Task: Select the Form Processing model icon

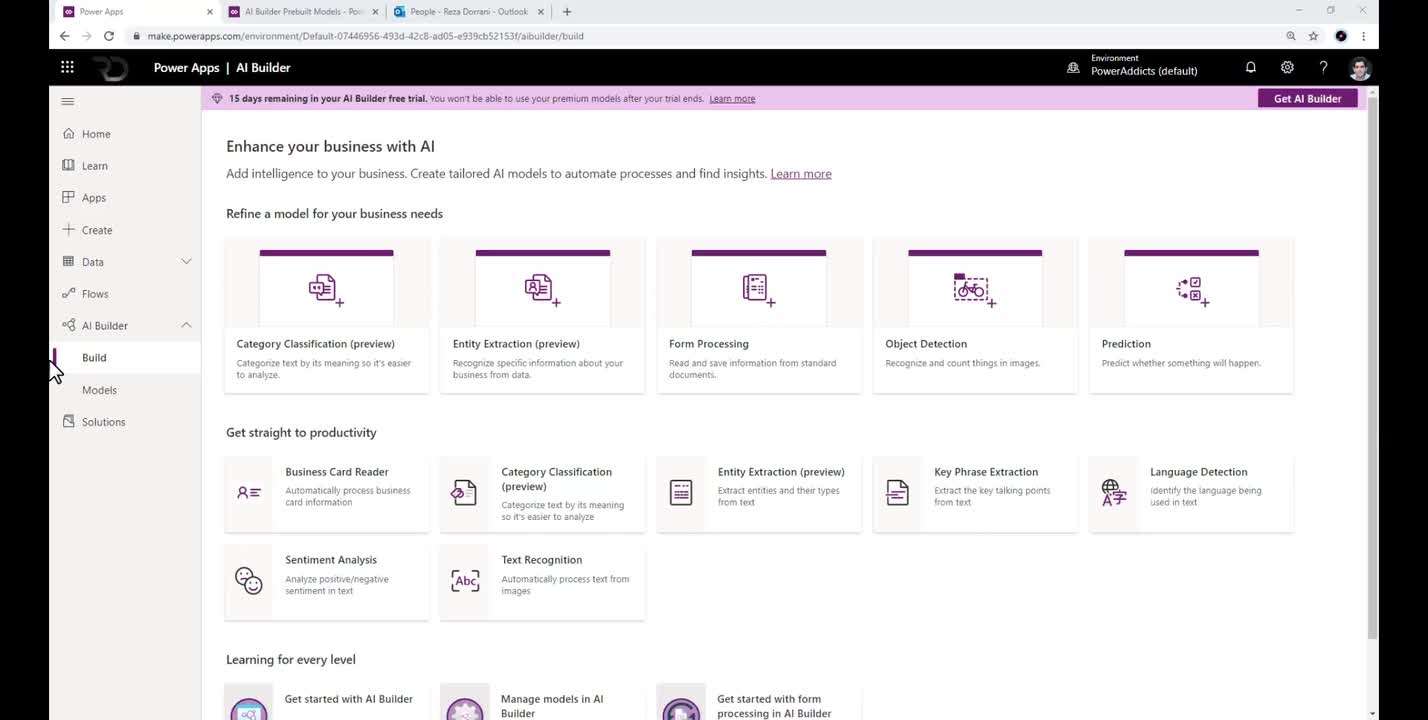Action: 758,290
